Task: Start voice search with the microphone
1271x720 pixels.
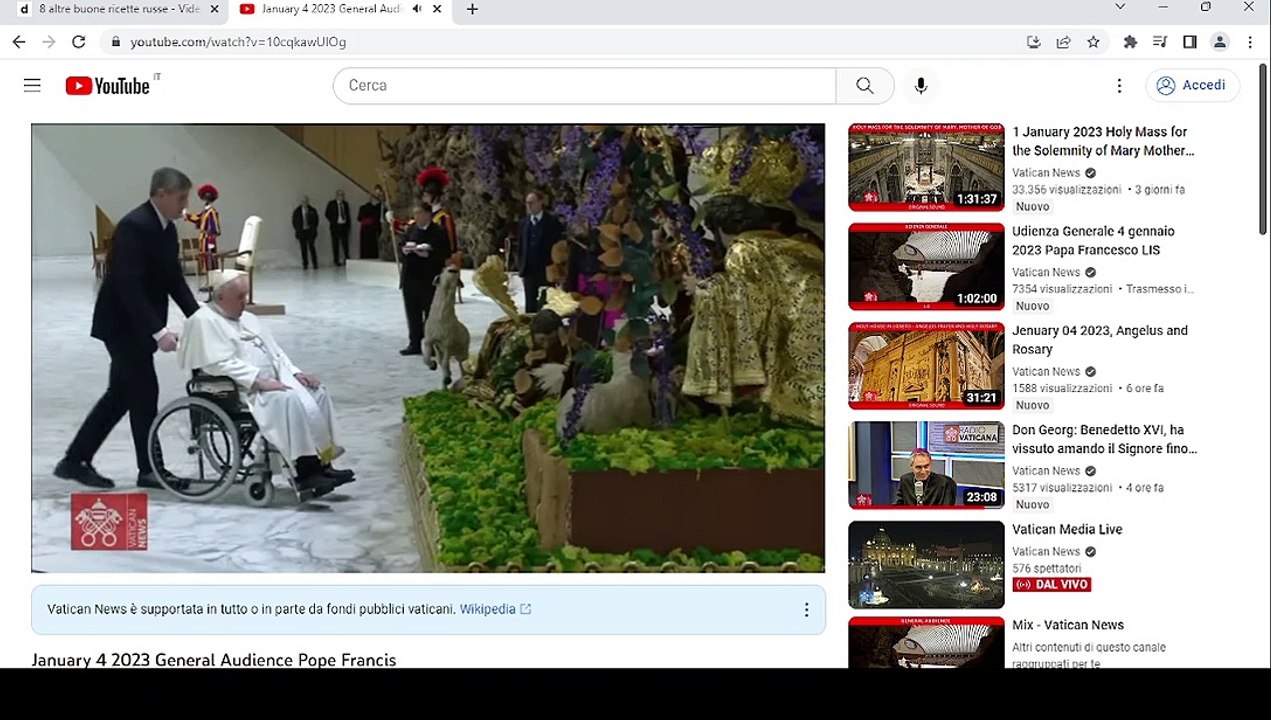Action: click(x=921, y=86)
